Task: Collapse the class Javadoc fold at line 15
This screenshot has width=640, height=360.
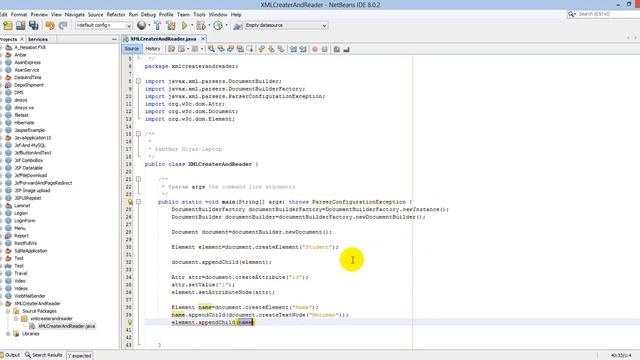Action: 138,134
